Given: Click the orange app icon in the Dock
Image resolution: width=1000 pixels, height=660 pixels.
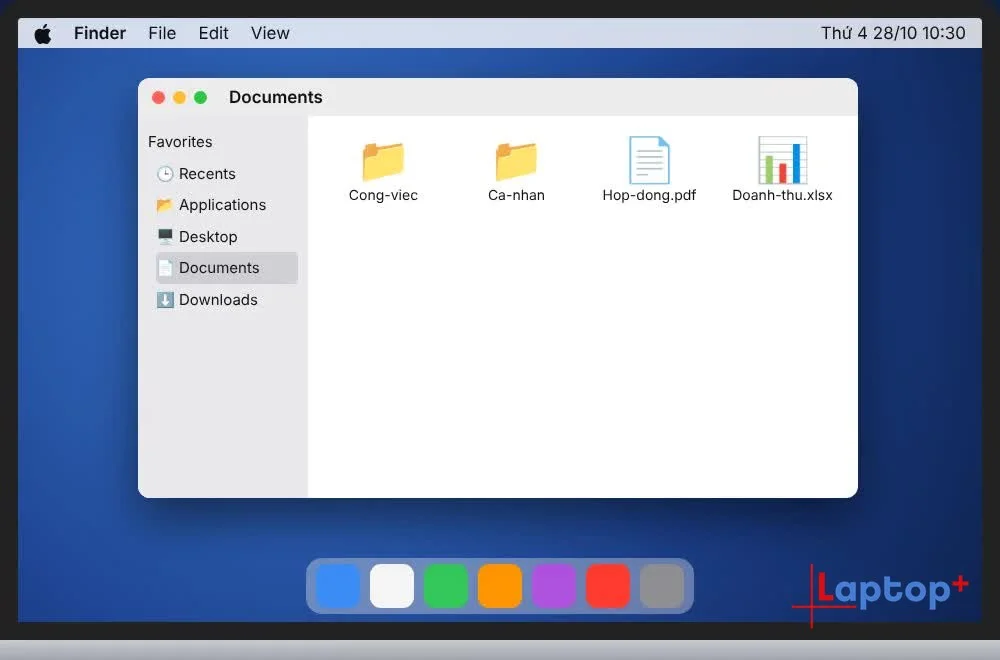Looking at the screenshot, I should click(500, 585).
